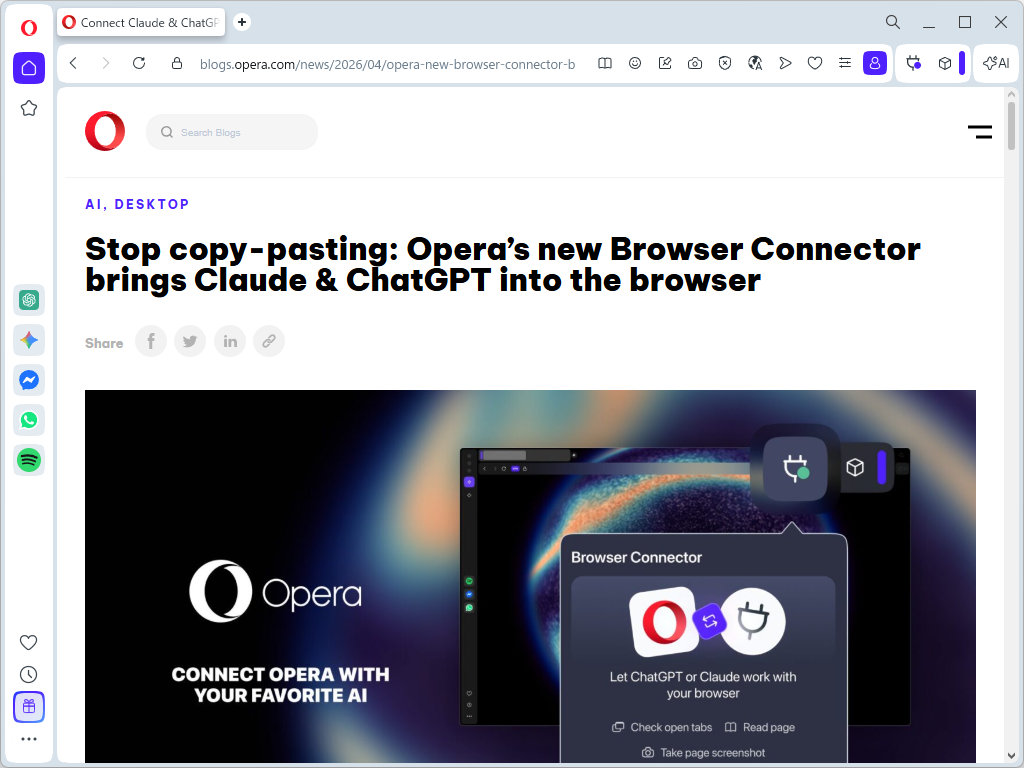Toggle the VPN shield in the toolbar
The width and height of the screenshot is (1024, 768).
[x=725, y=63]
